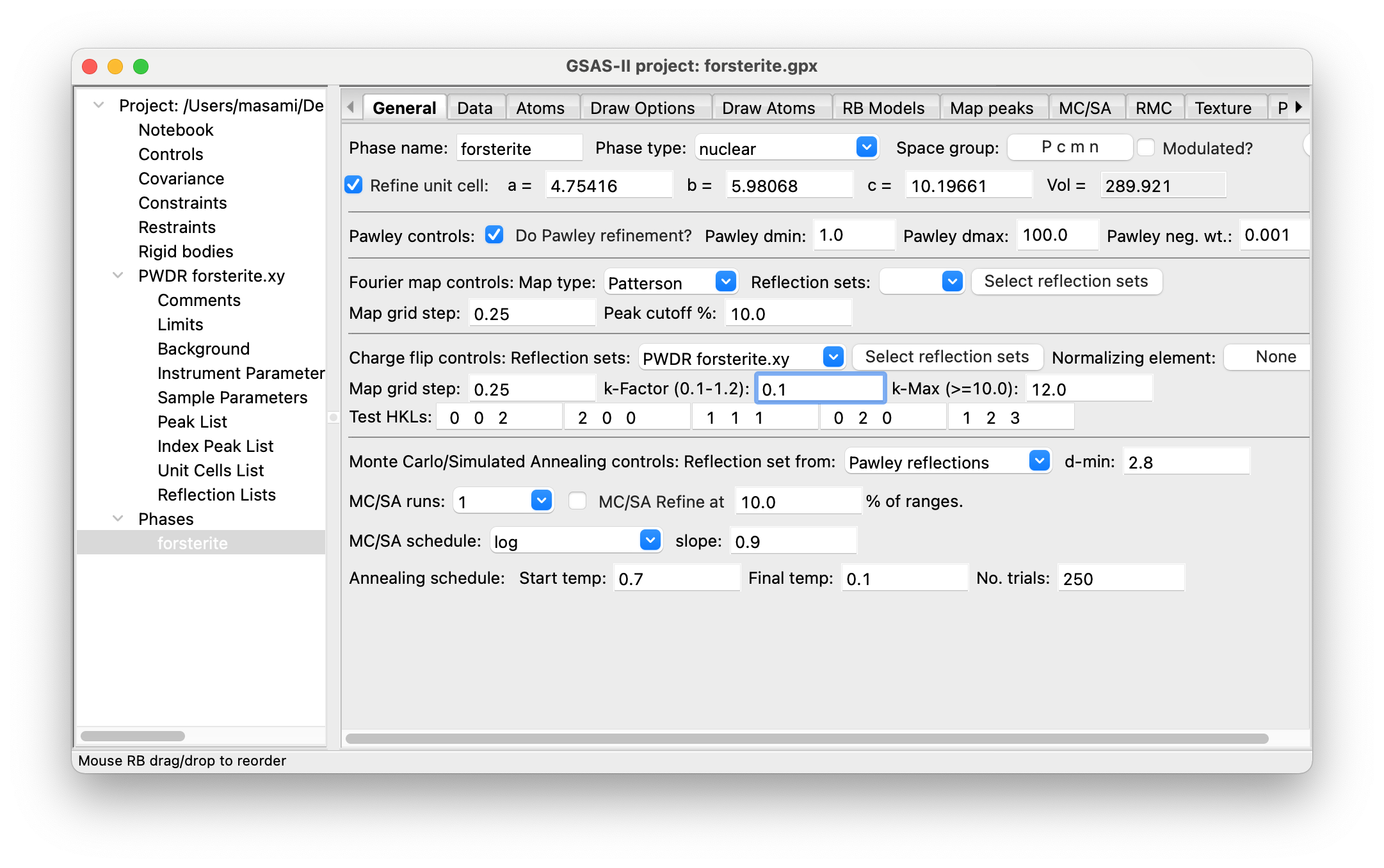Click the yellow minimize window button
The height and width of the screenshot is (868, 1384).
pyautogui.click(x=115, y=67)
